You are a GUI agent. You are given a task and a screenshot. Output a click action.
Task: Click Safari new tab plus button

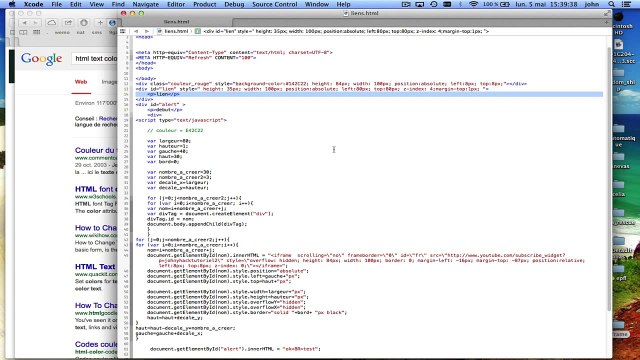click(x=100, y=23)
